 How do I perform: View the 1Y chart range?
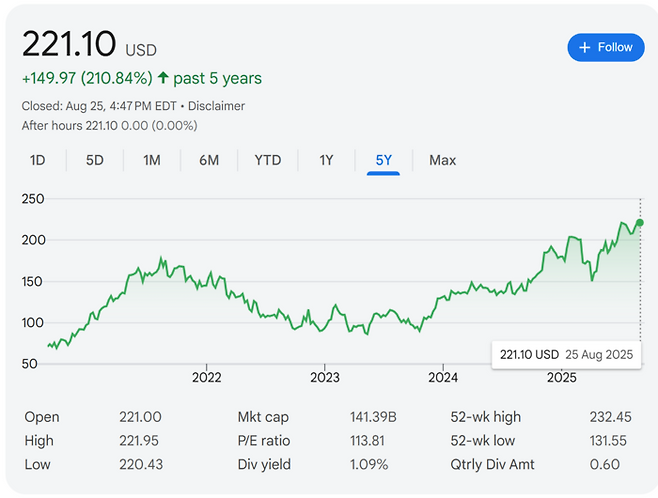[326, 160]
